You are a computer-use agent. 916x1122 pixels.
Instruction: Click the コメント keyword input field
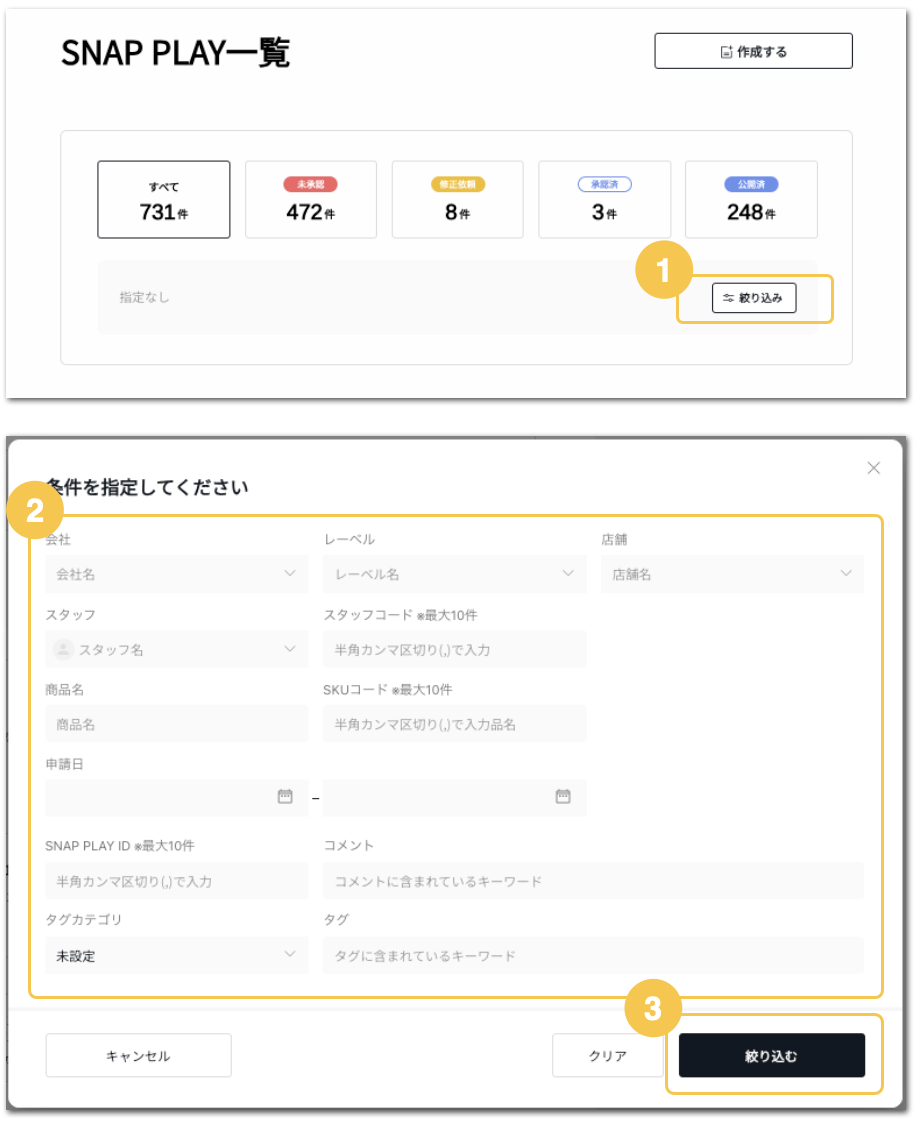pyautogui.click(x=593, y=881)
